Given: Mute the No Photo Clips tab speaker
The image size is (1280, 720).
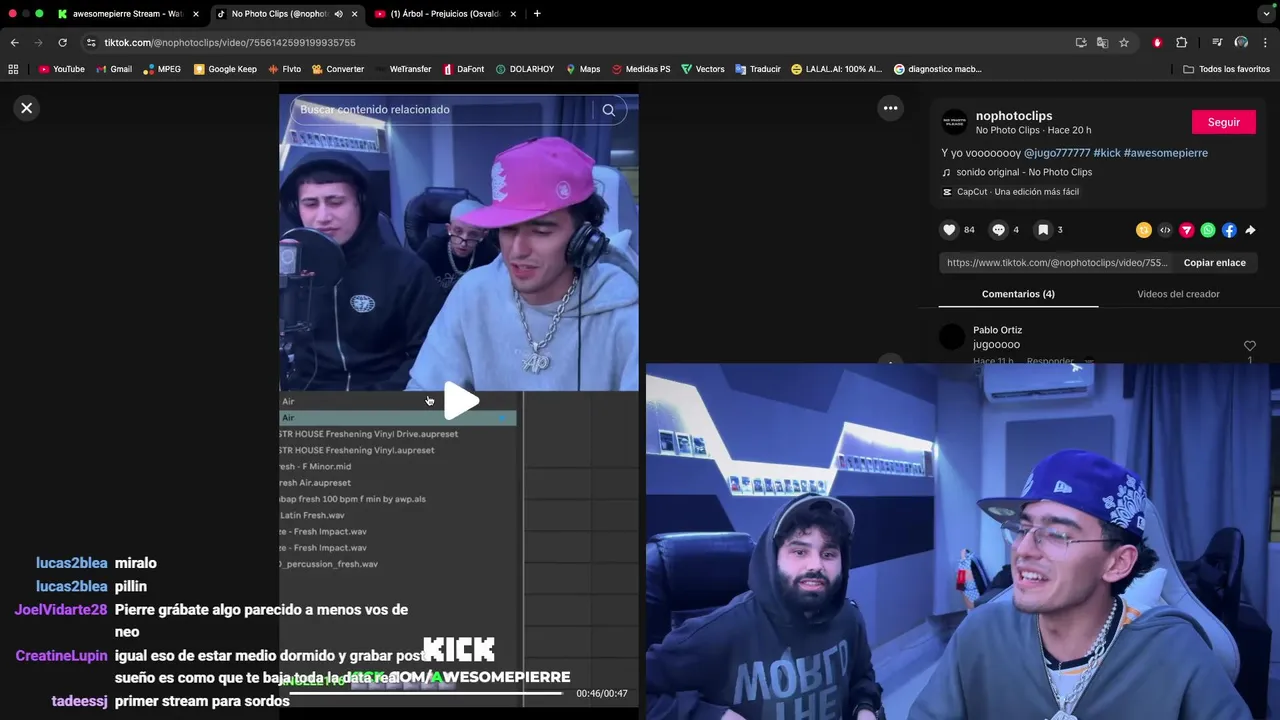Looking at the screenshot, I should (338, 14).
